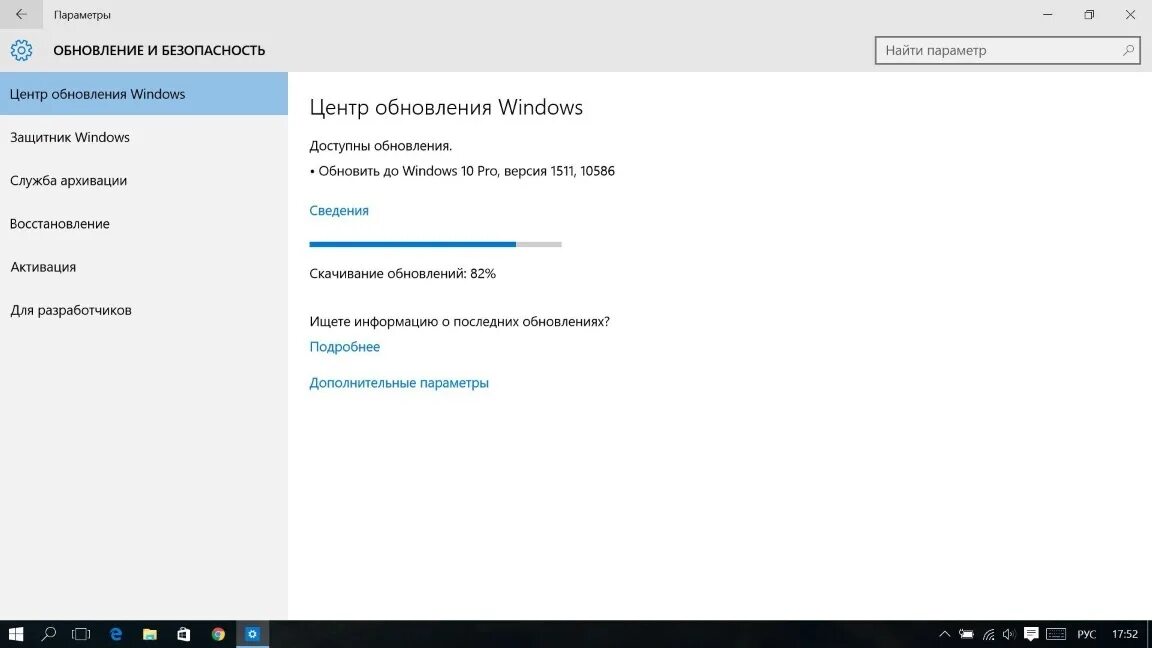The width and height of the screenshot is (1152, 648).
Task: Close the Параметры window
Action: (x=1131, y=14)
